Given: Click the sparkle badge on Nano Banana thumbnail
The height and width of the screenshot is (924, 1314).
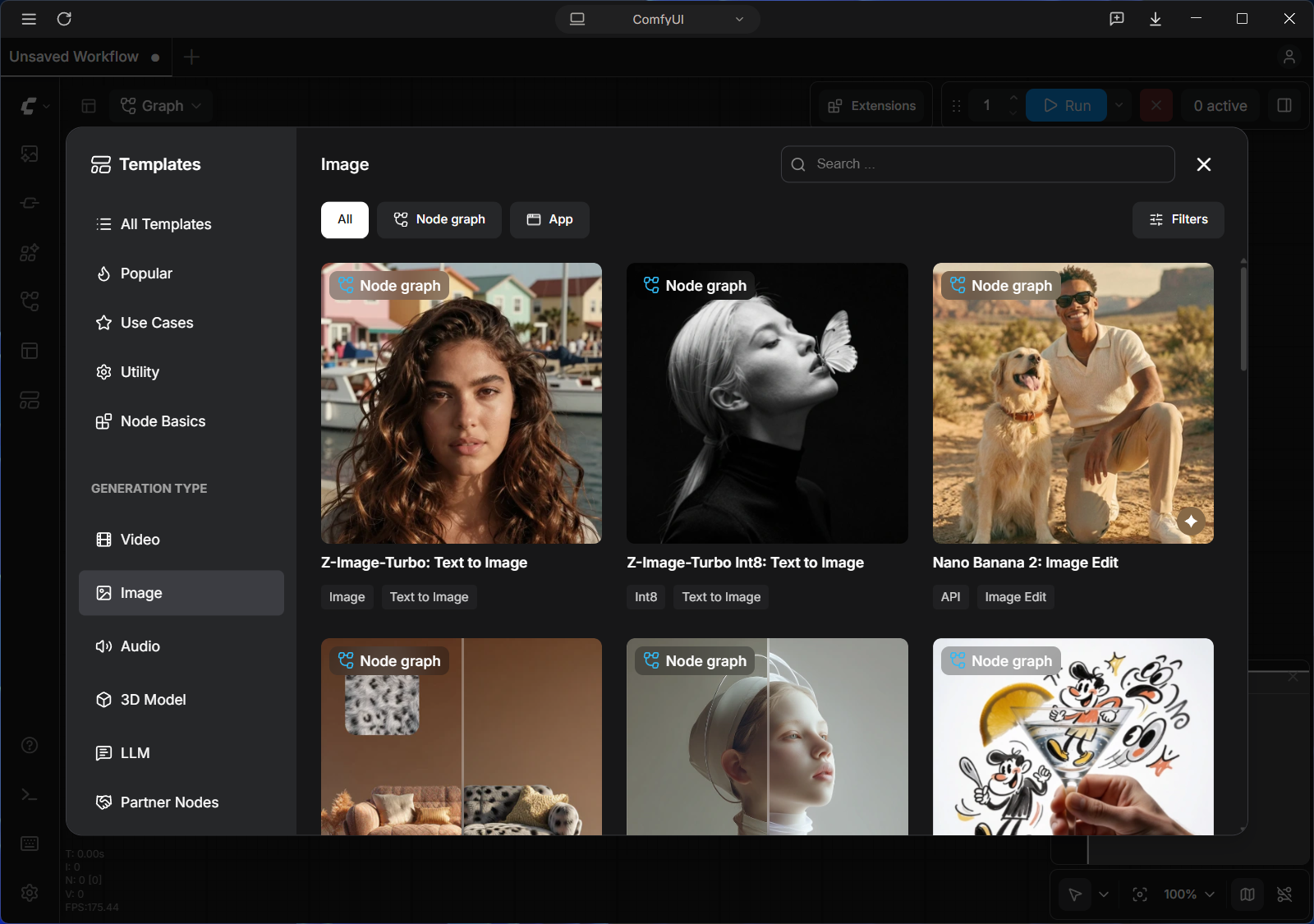Looking at the screenshot, I should (1191, 521).
